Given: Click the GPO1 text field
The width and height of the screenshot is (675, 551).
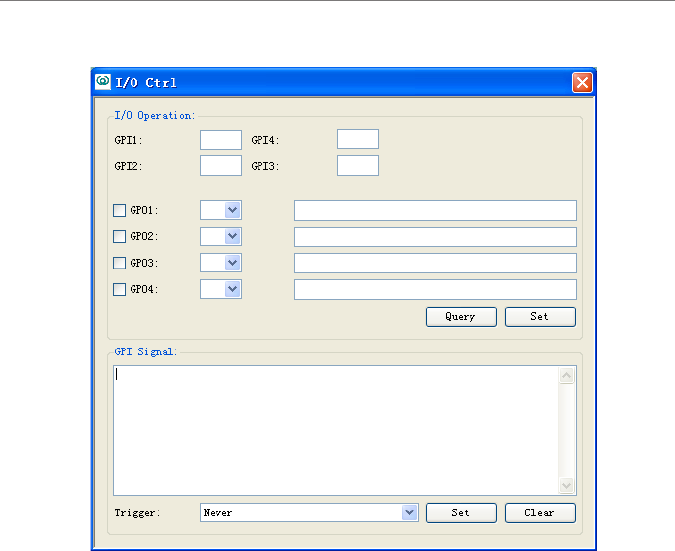Looking at the screenshot, I should (x=435, y=210).
